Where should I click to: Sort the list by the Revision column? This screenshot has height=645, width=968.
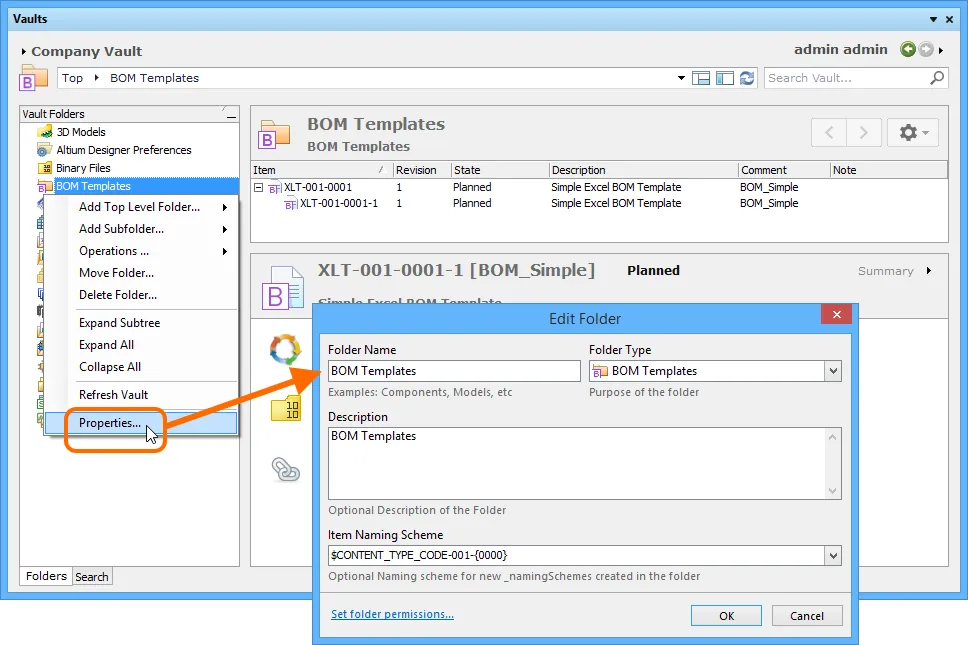pos(422,170)
